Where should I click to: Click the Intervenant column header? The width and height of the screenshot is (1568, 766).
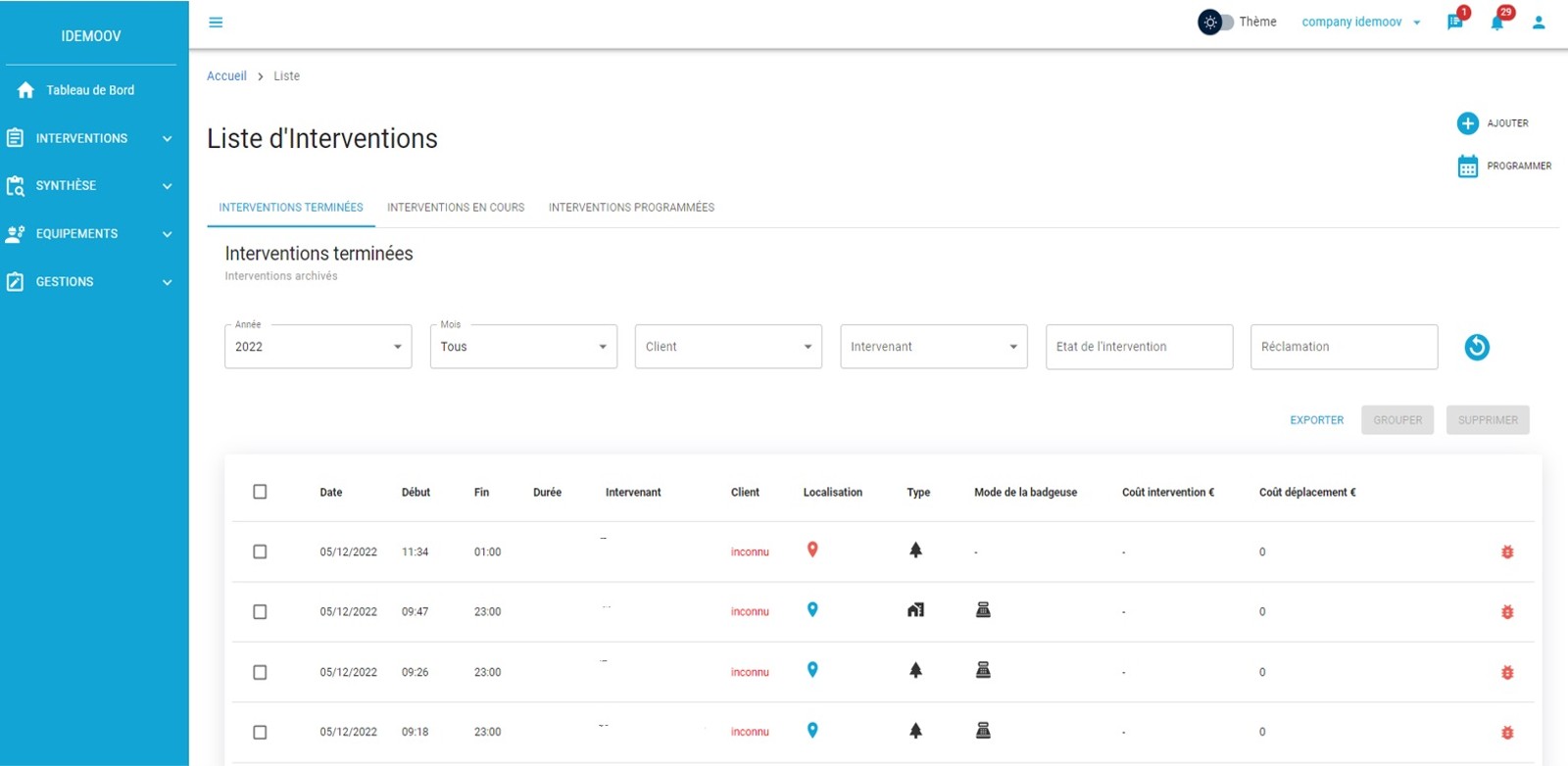633,493
